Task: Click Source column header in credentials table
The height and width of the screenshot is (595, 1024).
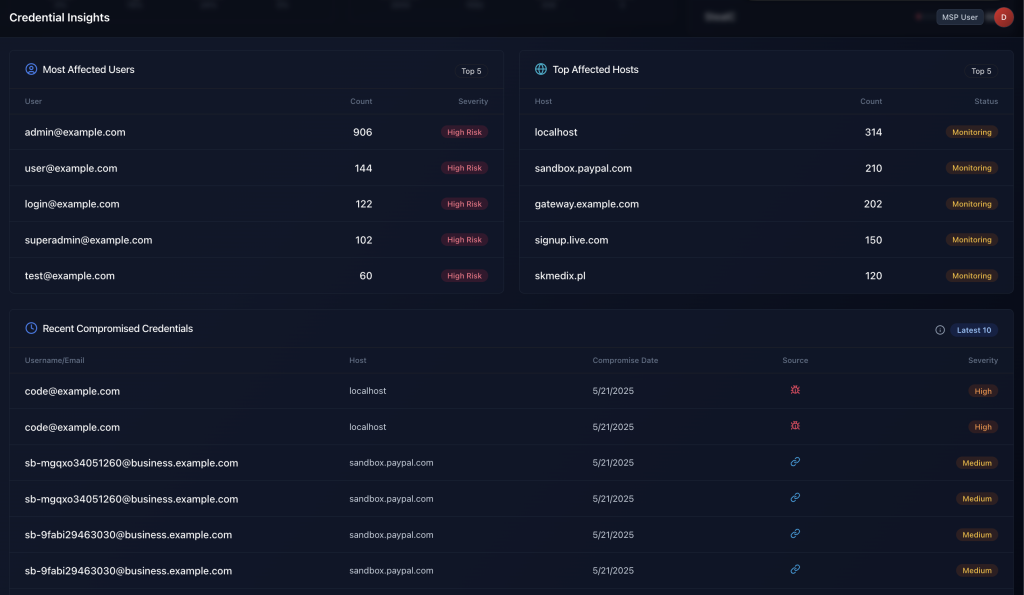Action: point(795,360)
